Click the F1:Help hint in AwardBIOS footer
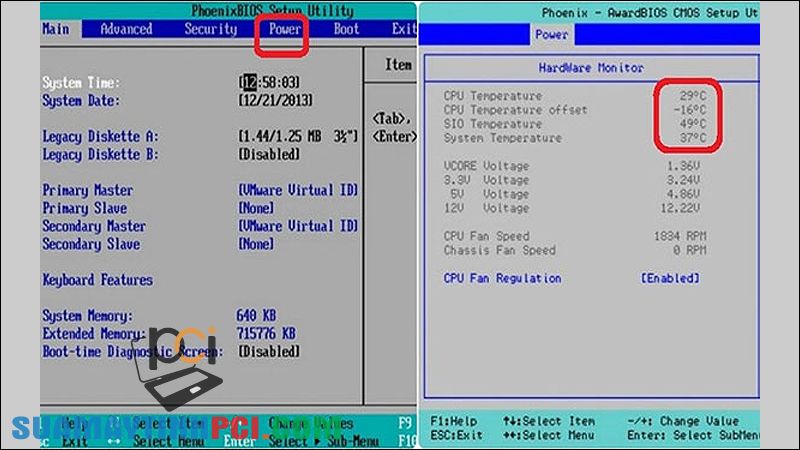The height and width of the screenshot is (450, 800). [x=454, y=421]
